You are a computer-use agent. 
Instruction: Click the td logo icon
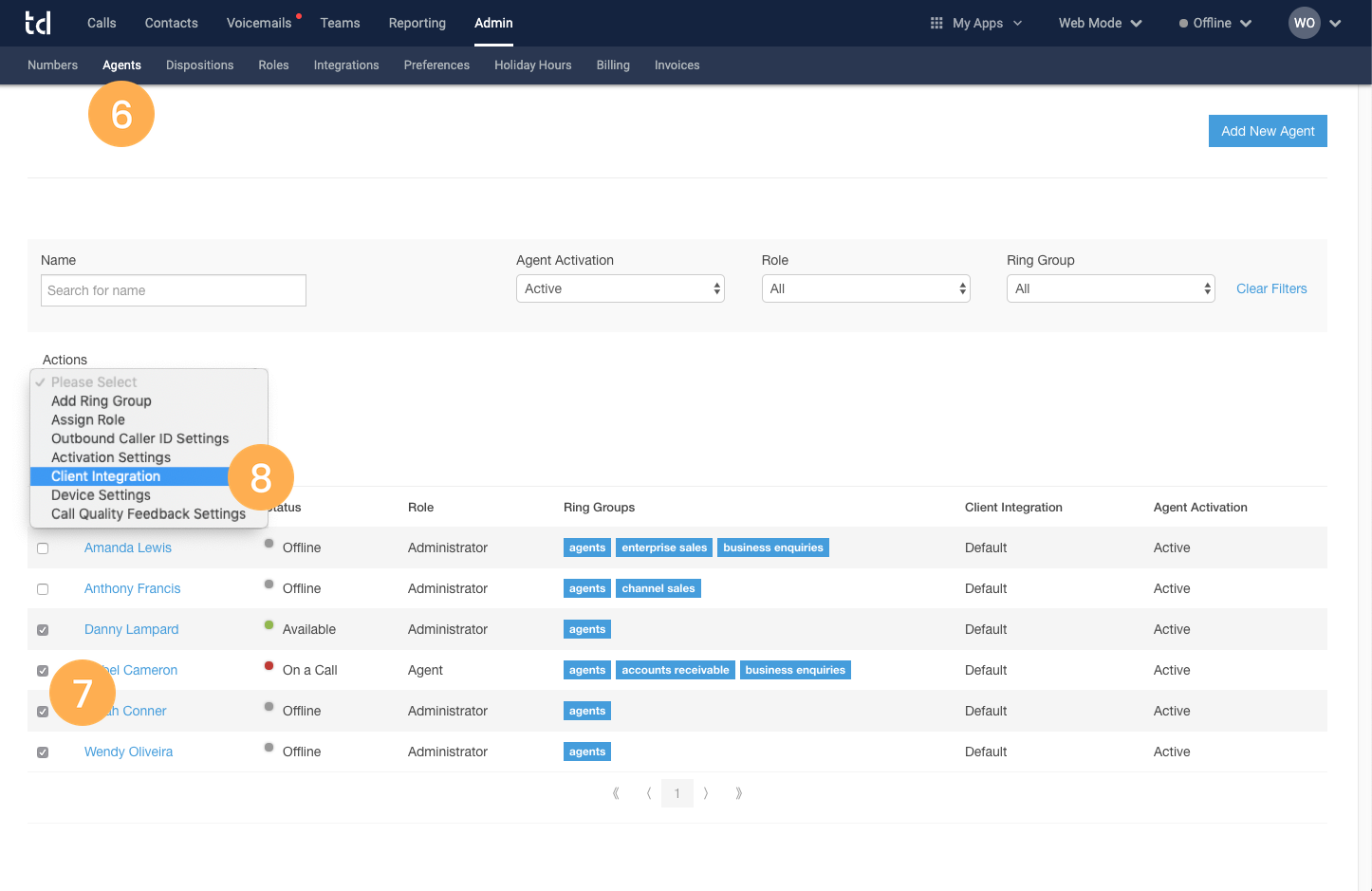click(38, 23)
